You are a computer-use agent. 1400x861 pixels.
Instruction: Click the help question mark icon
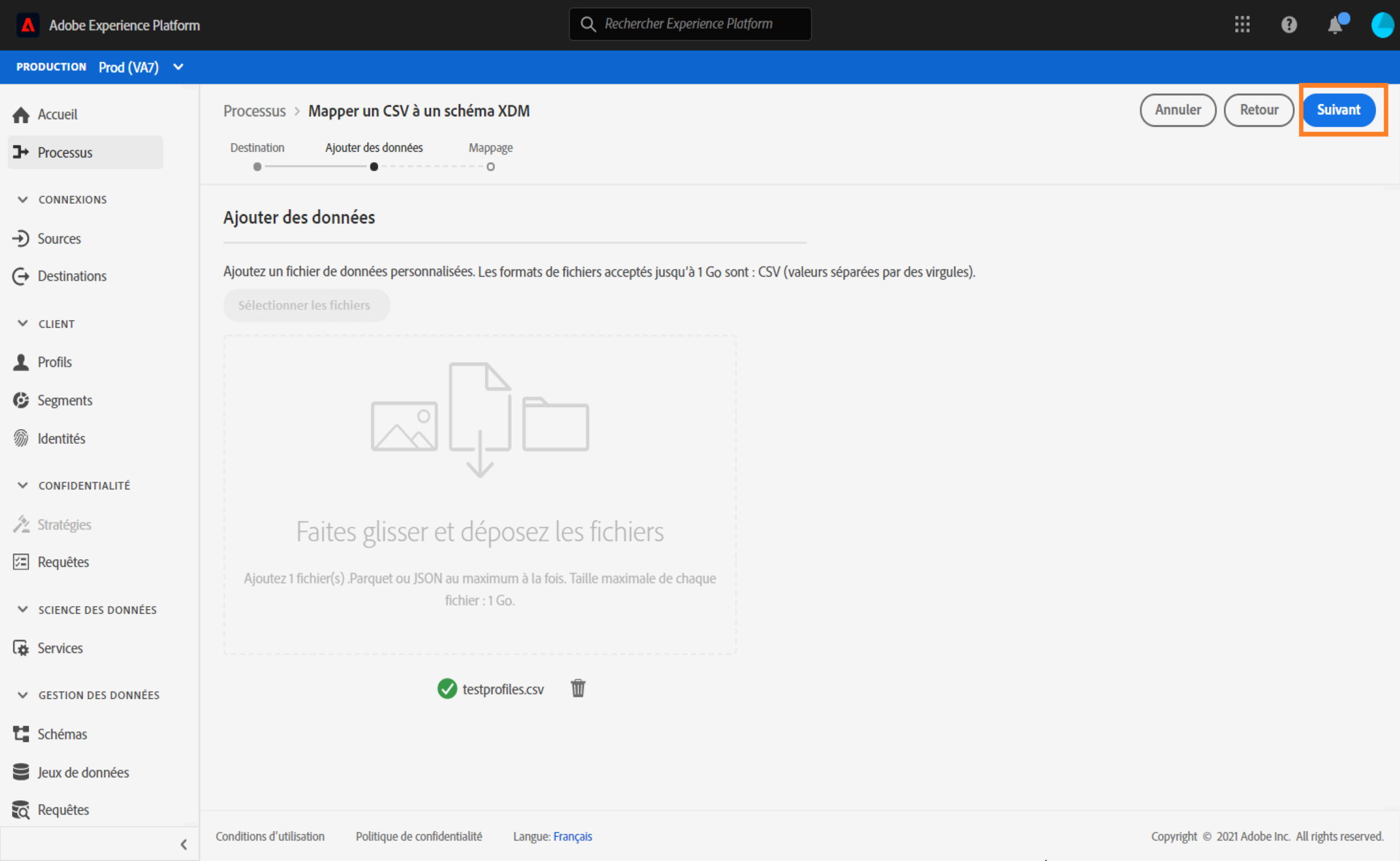1288,25
